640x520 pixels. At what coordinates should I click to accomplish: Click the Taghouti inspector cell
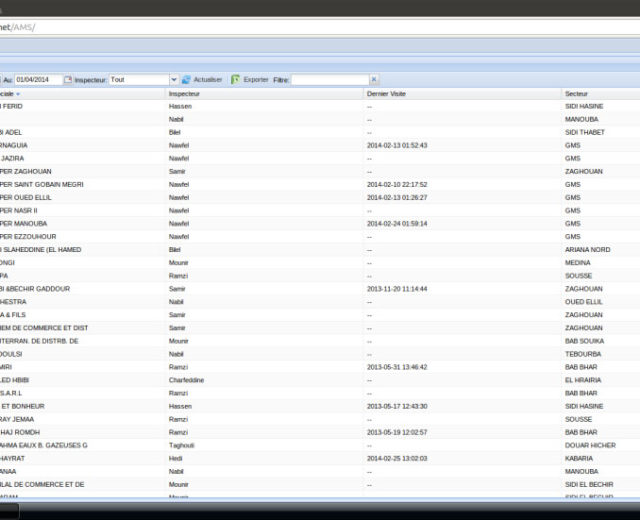pos(182,445)
